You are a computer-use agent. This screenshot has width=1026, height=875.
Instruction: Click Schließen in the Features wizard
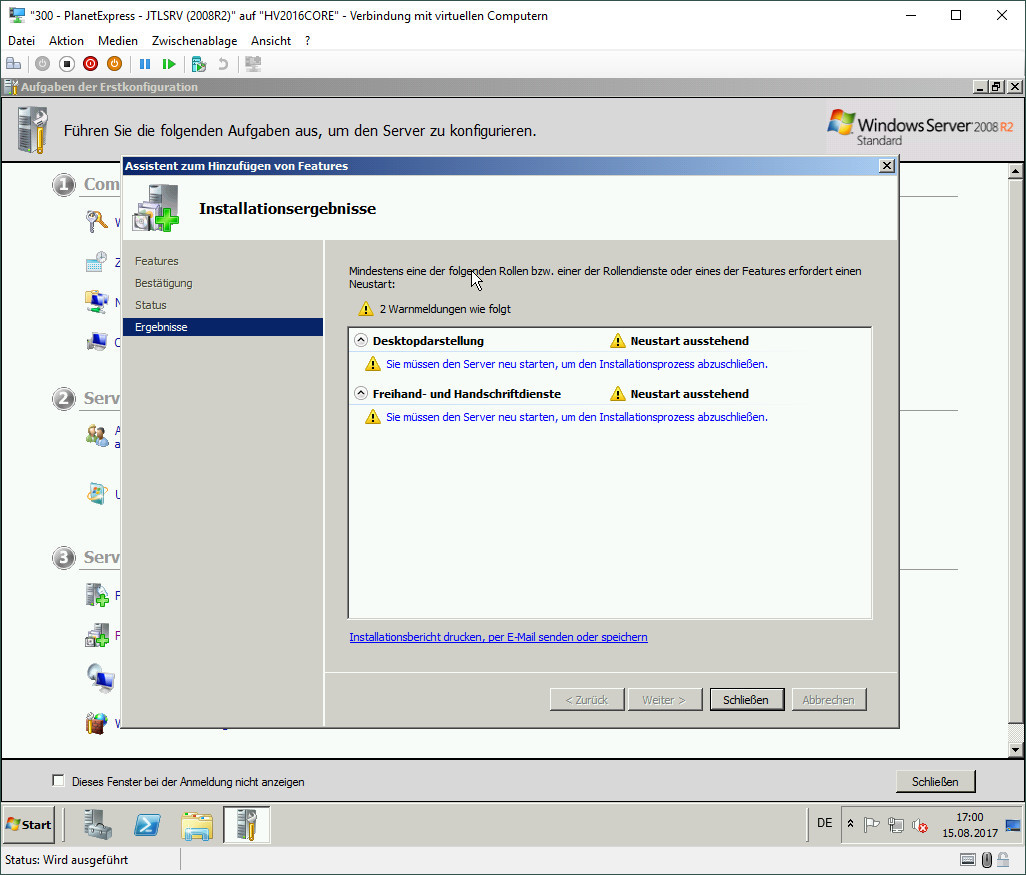point(746,700)
